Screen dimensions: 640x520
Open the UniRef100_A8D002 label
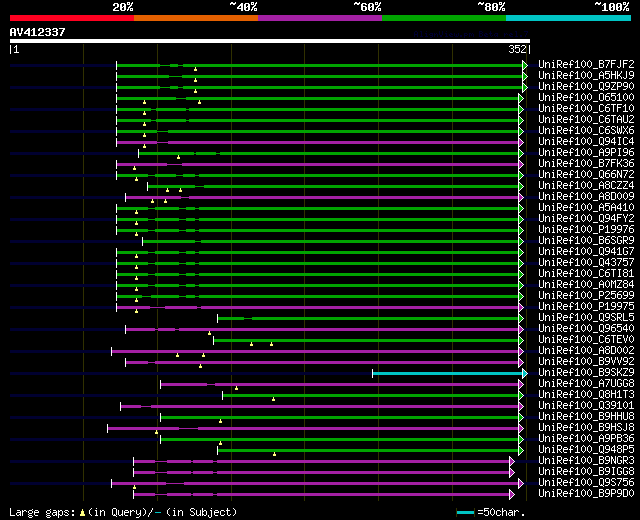[x=586, y=351]
